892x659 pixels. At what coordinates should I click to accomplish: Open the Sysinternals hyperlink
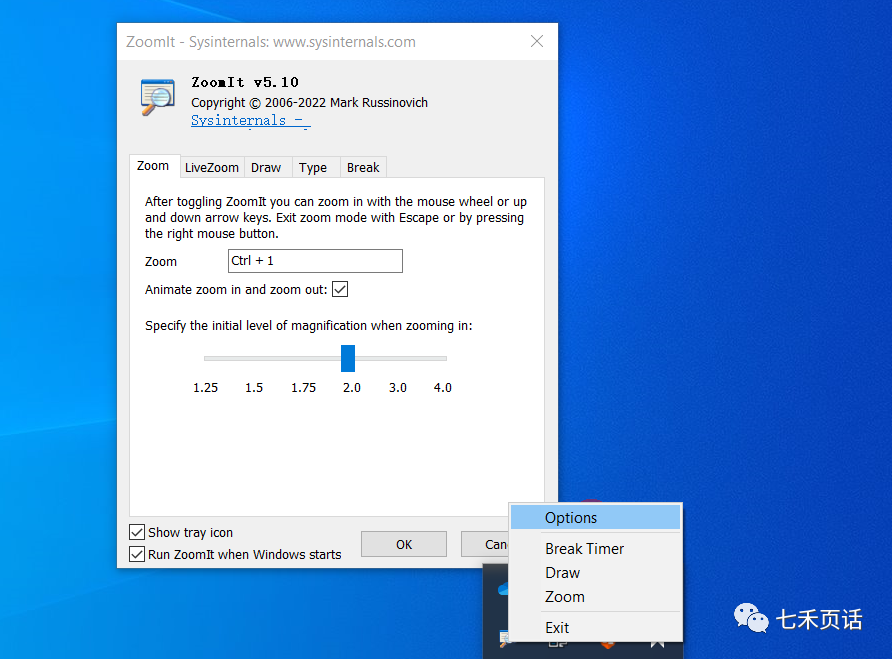click(250, 121)
